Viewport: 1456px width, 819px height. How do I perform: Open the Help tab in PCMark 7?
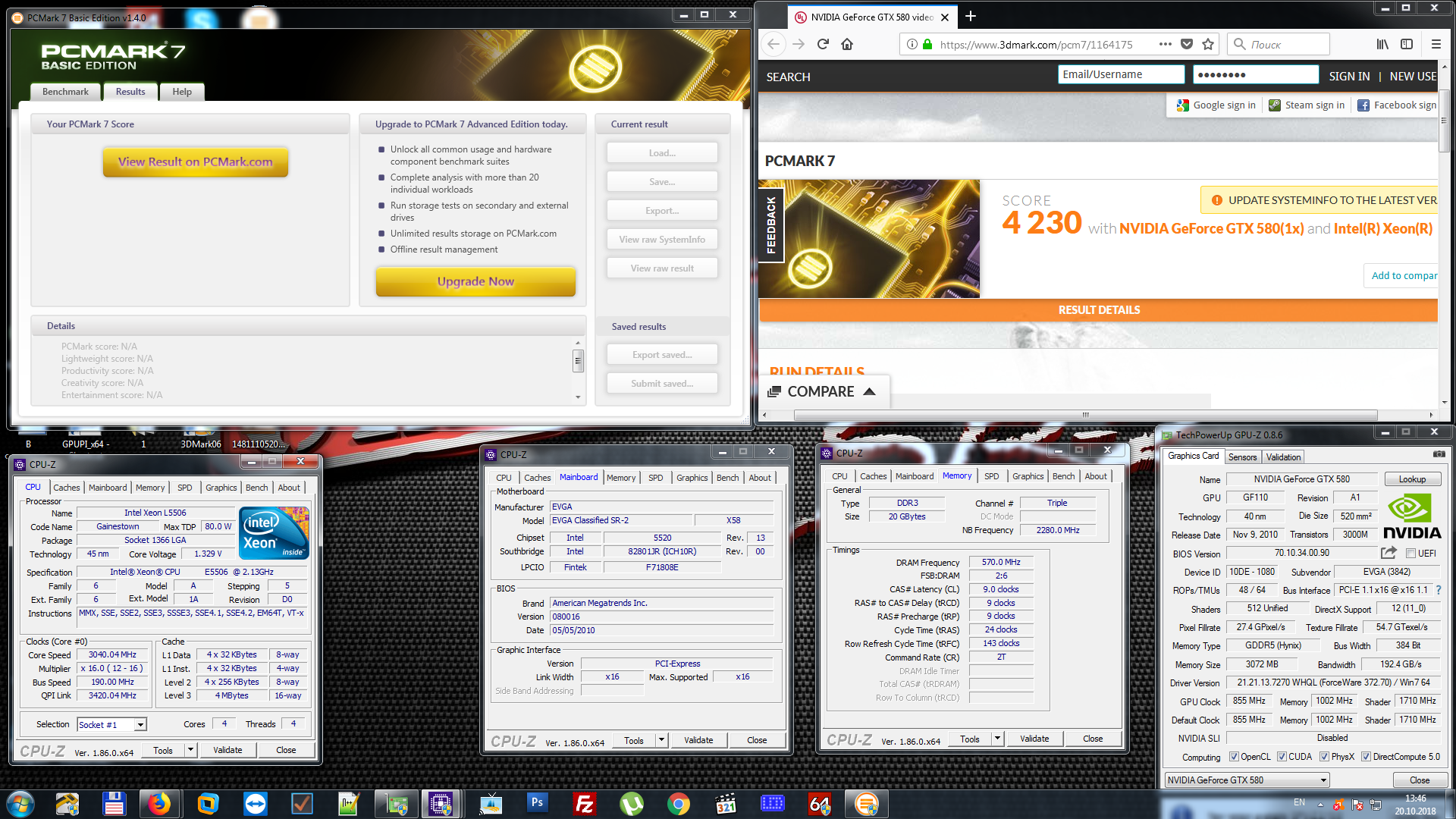point(182,92)
